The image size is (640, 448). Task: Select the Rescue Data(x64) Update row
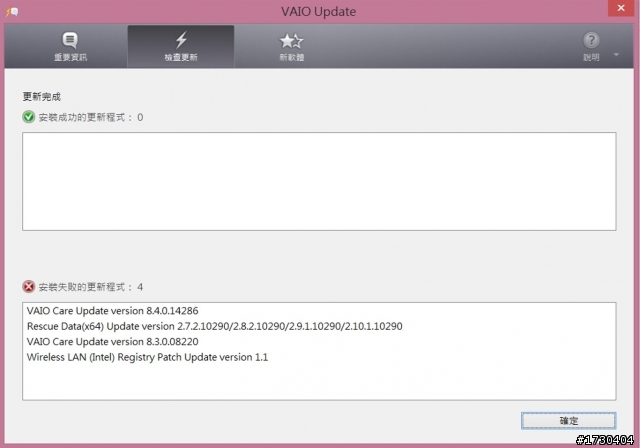[215, 326]
